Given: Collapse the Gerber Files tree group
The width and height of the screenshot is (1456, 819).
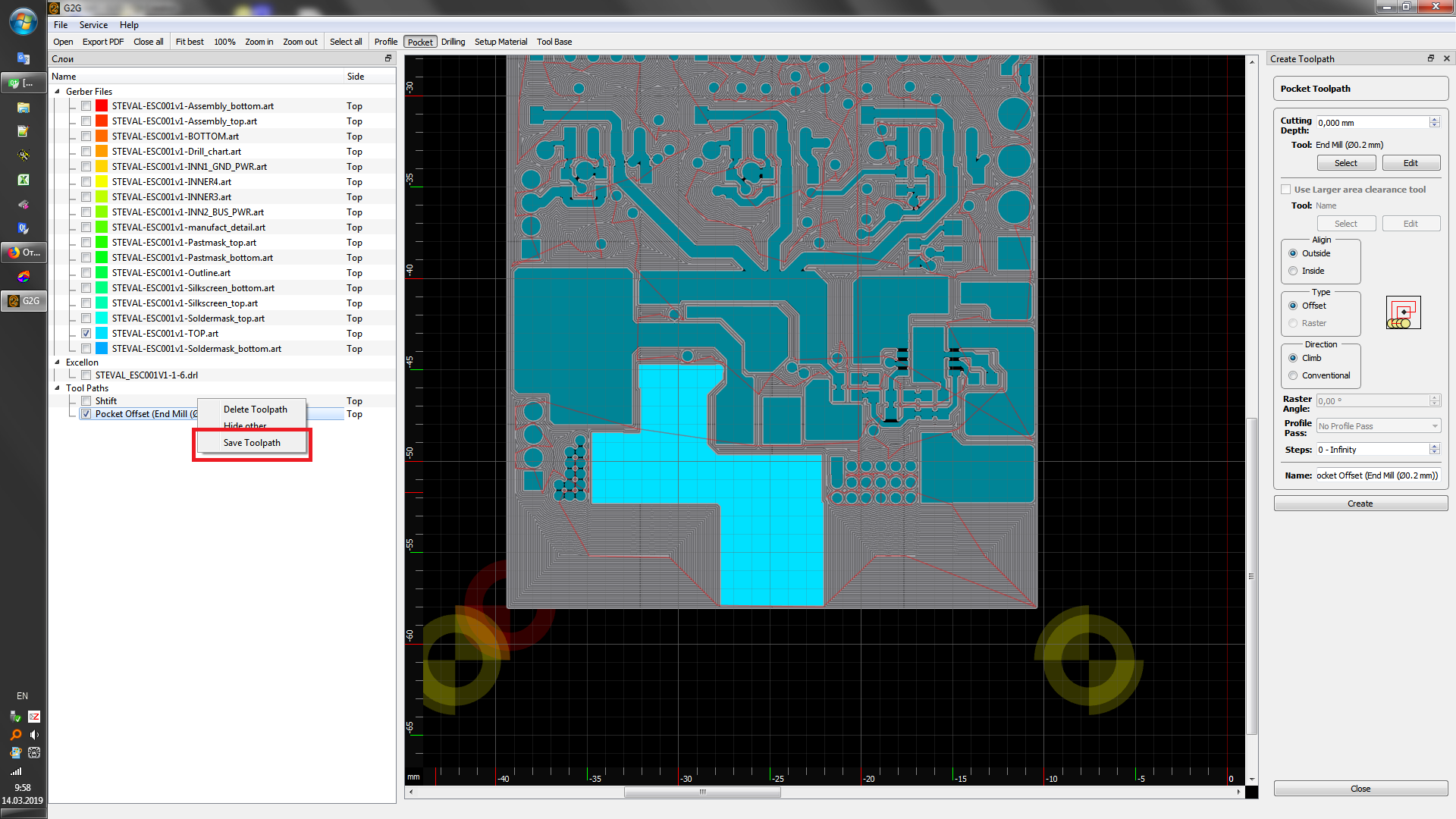Looking at the screenshot, I should tap(58, 92).
